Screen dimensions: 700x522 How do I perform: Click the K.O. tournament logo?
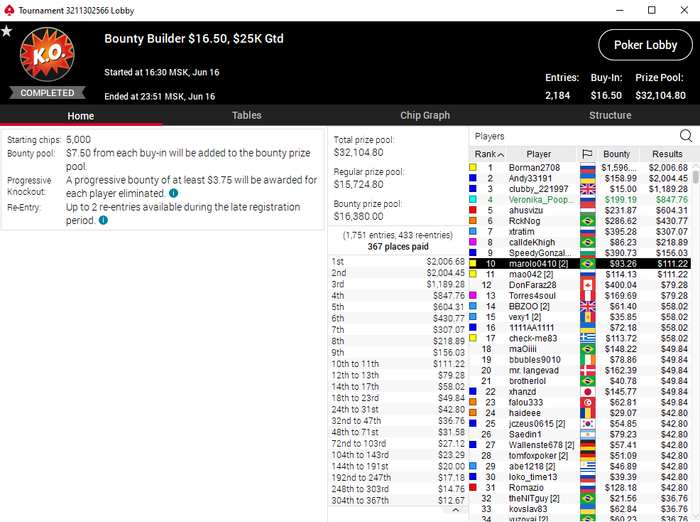click(x=47, y=54)
